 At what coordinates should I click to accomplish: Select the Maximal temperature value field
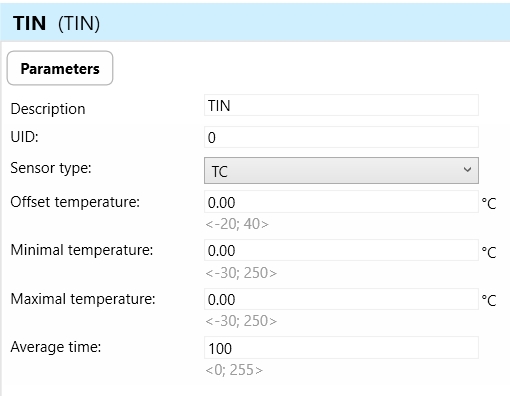click(341, 299)
